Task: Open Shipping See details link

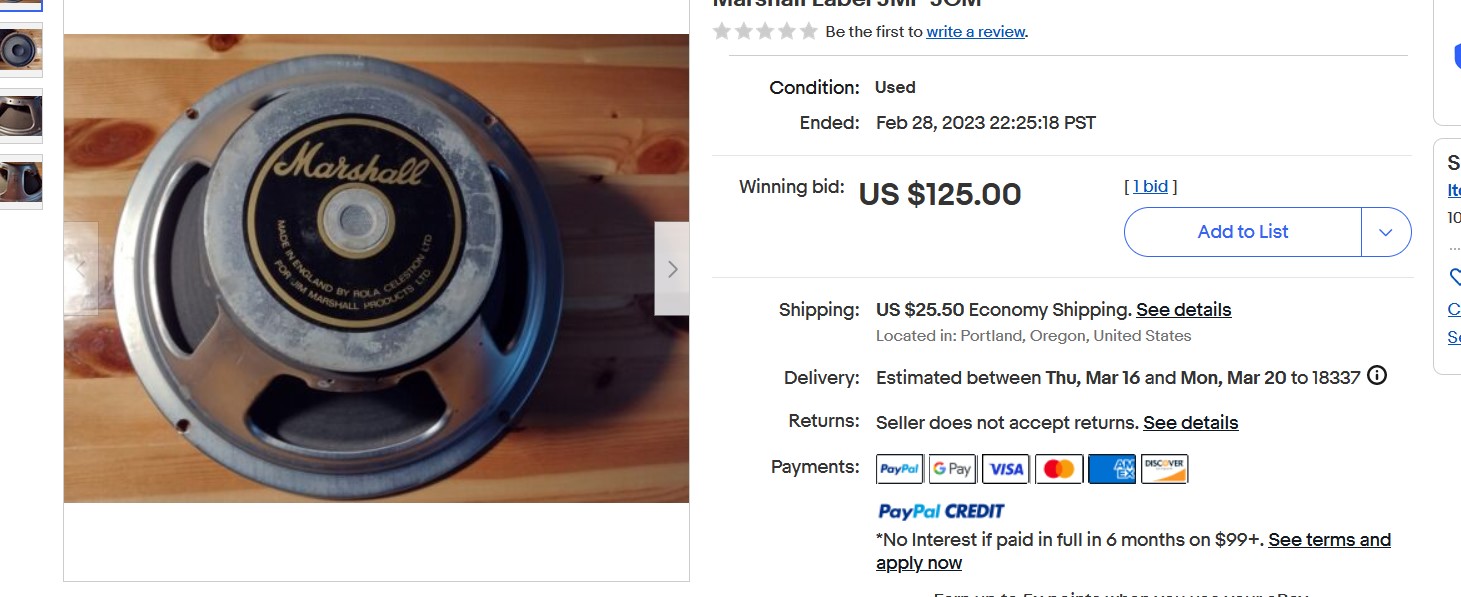Action: pos(1183,310)
